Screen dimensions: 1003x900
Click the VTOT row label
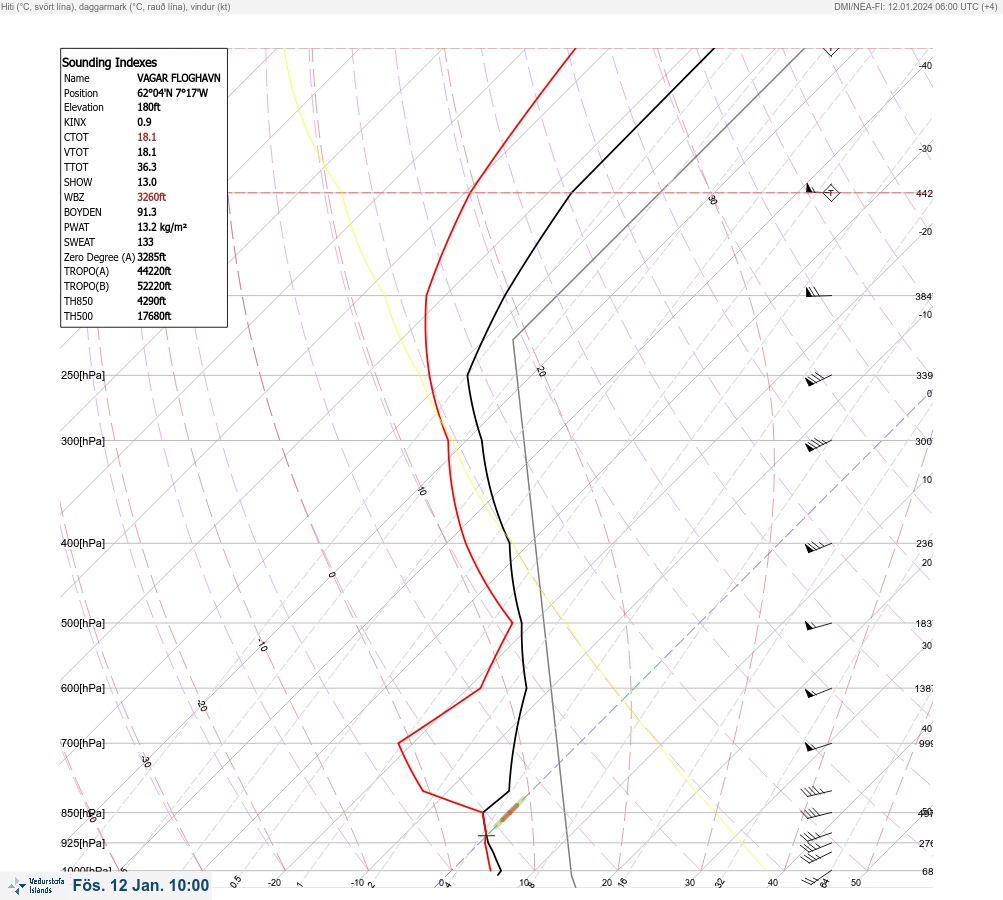click(76, 152)
